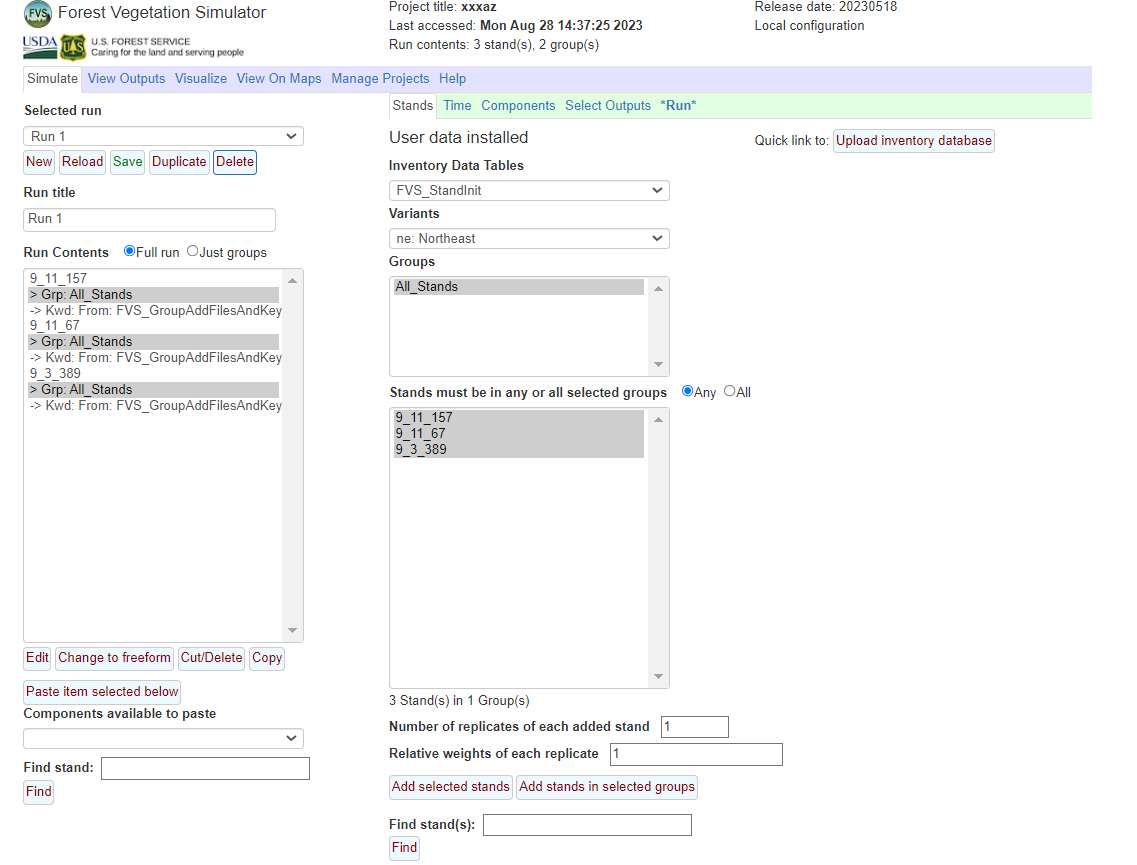Switch to the Simulate tab
Viewport: 1137px width, 865px height.
coord(52,78)
